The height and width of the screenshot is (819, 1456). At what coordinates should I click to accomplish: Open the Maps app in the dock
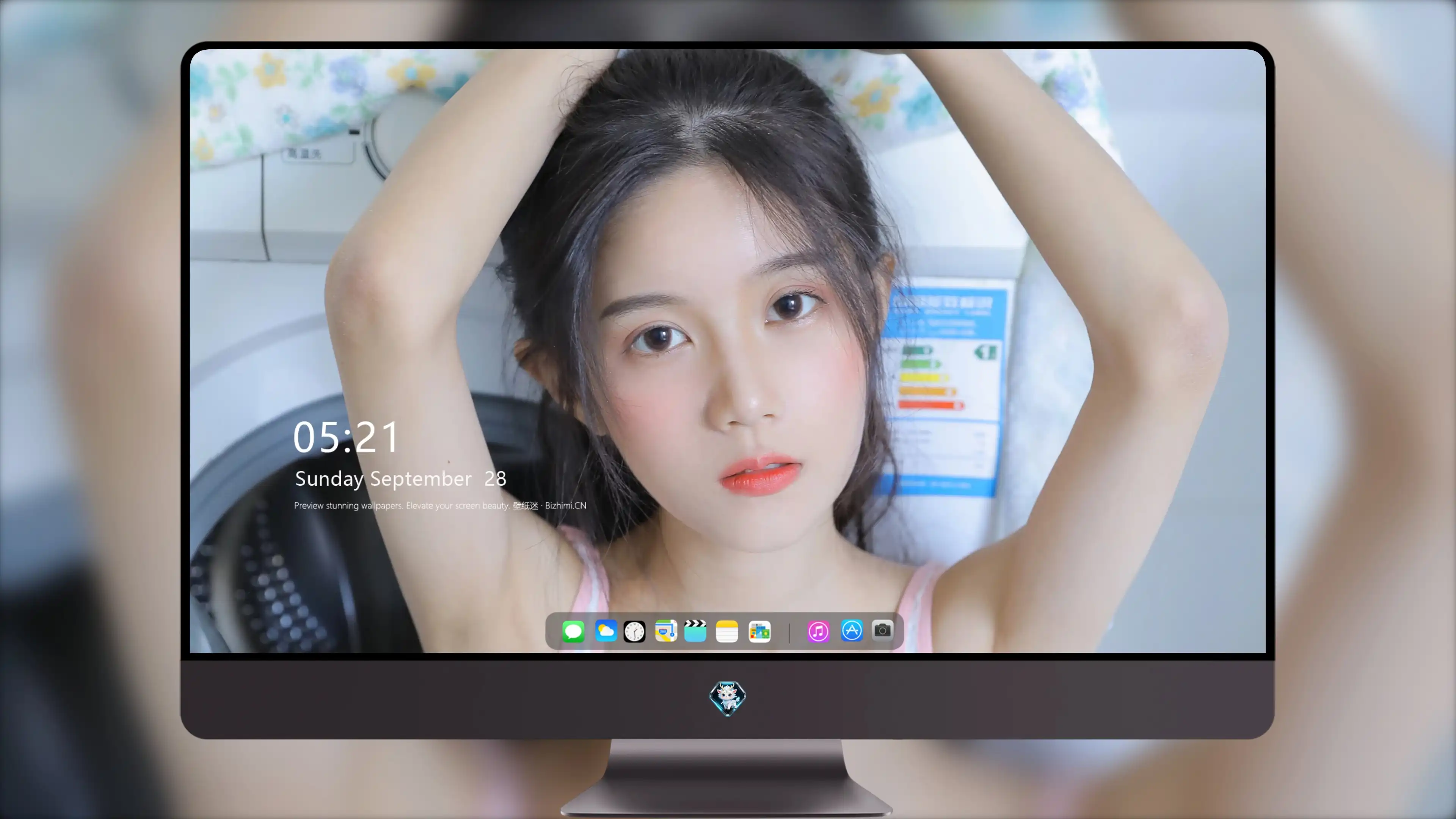666,631
